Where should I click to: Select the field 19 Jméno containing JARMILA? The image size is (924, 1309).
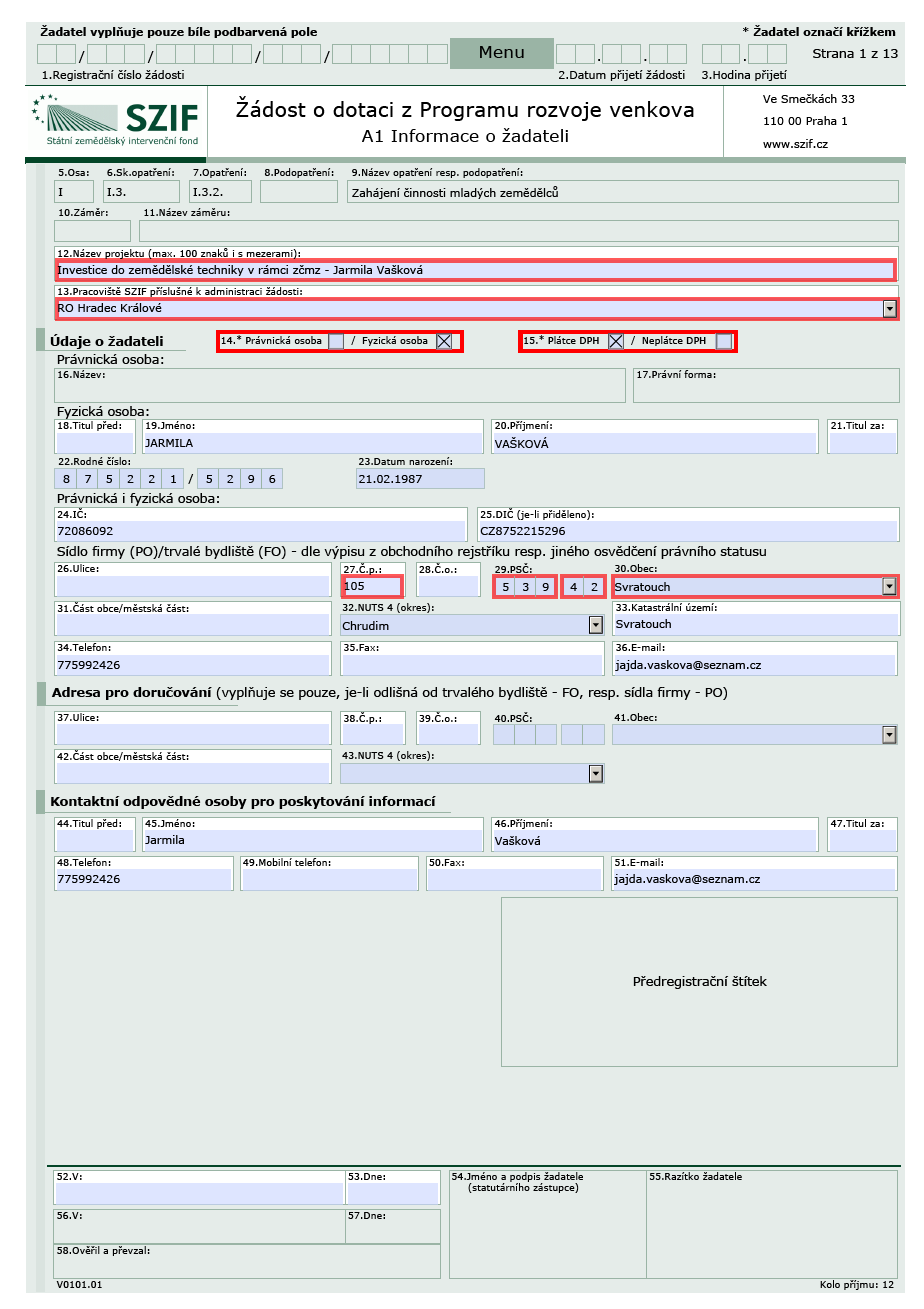click(x=313, y=442)
